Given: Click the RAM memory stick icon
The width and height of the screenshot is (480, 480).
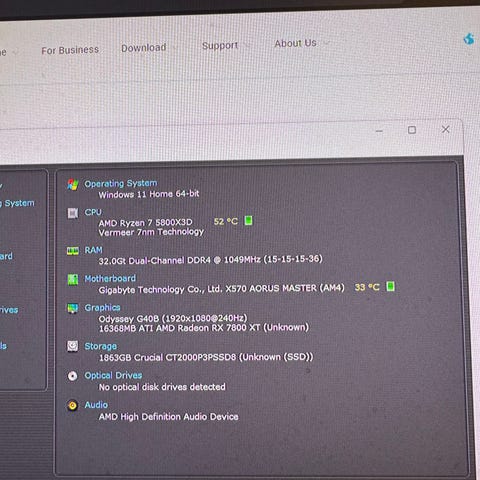Looking at the screenshot, I should click(73, 251).
